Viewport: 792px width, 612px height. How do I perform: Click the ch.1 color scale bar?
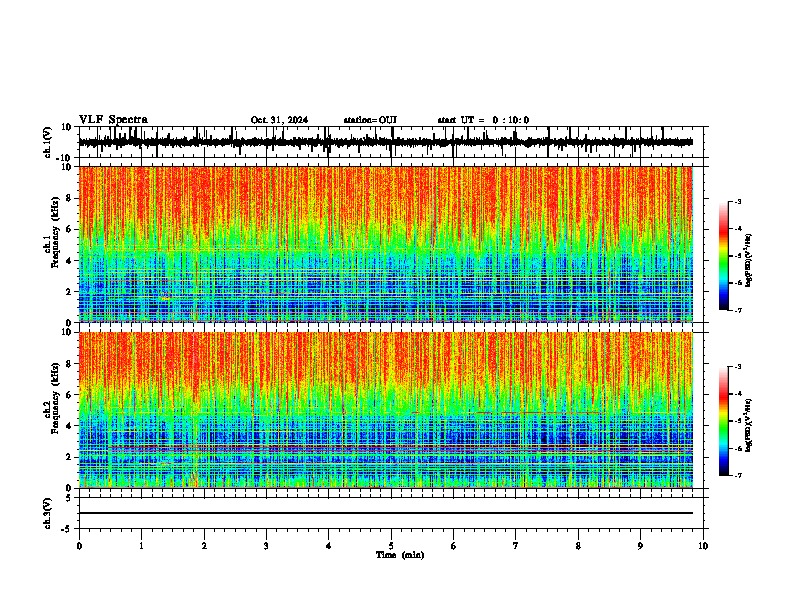tap(723, 256)
